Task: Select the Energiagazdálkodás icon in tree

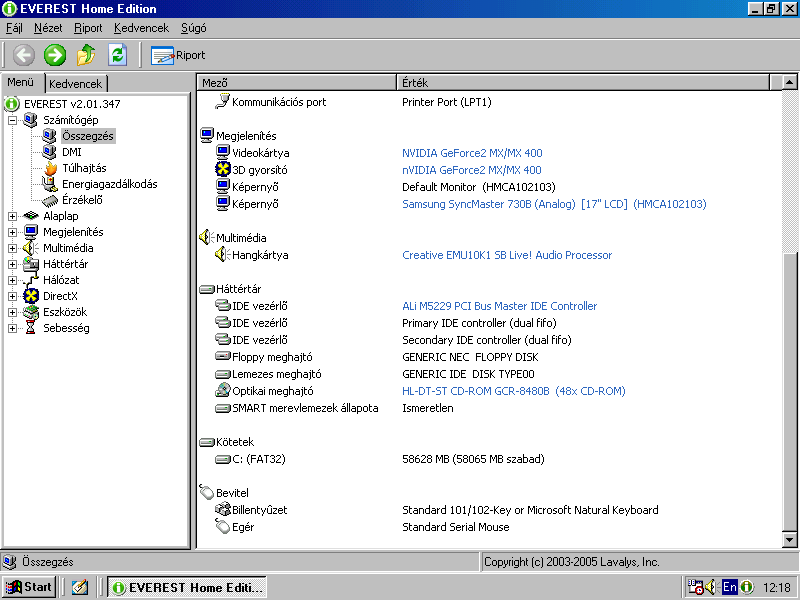Action: point(49,184)
